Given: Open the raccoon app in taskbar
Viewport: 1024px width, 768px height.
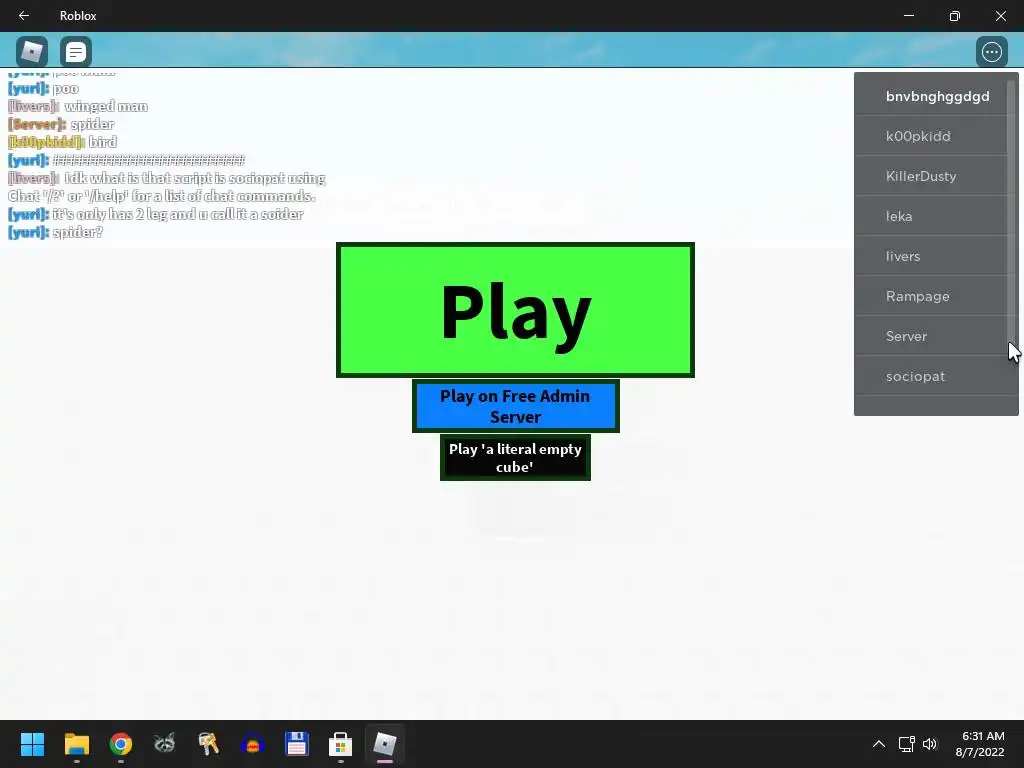Looking at the screenshot, I should coord(165,744).
